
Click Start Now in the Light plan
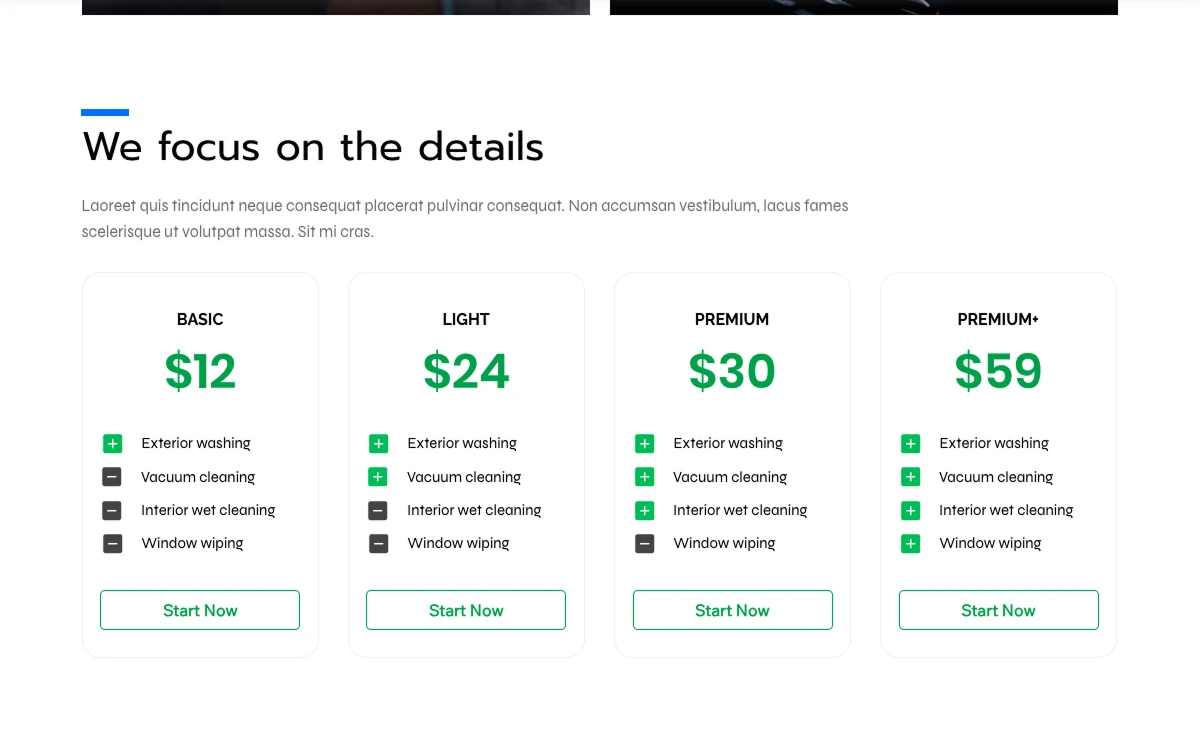pos(466,610)
